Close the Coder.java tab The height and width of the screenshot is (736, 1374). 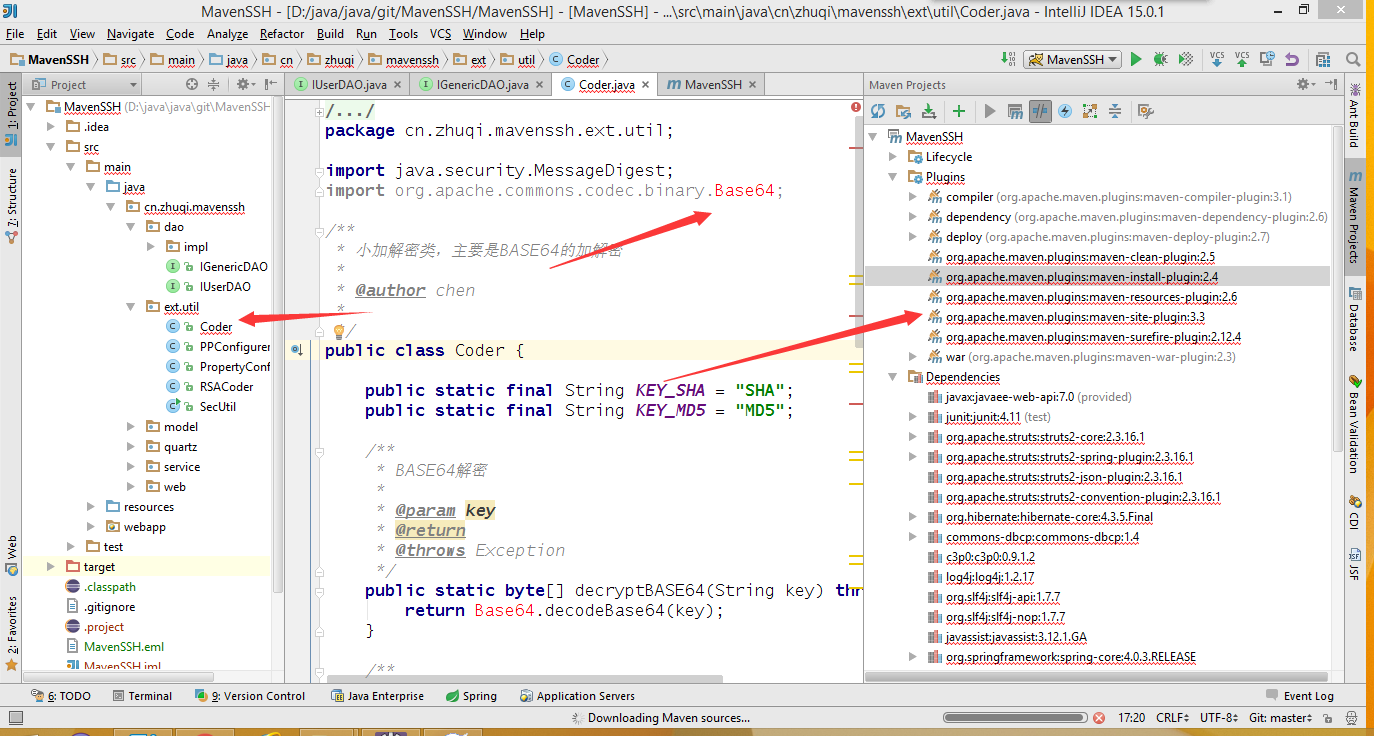(x=645, y=86)
